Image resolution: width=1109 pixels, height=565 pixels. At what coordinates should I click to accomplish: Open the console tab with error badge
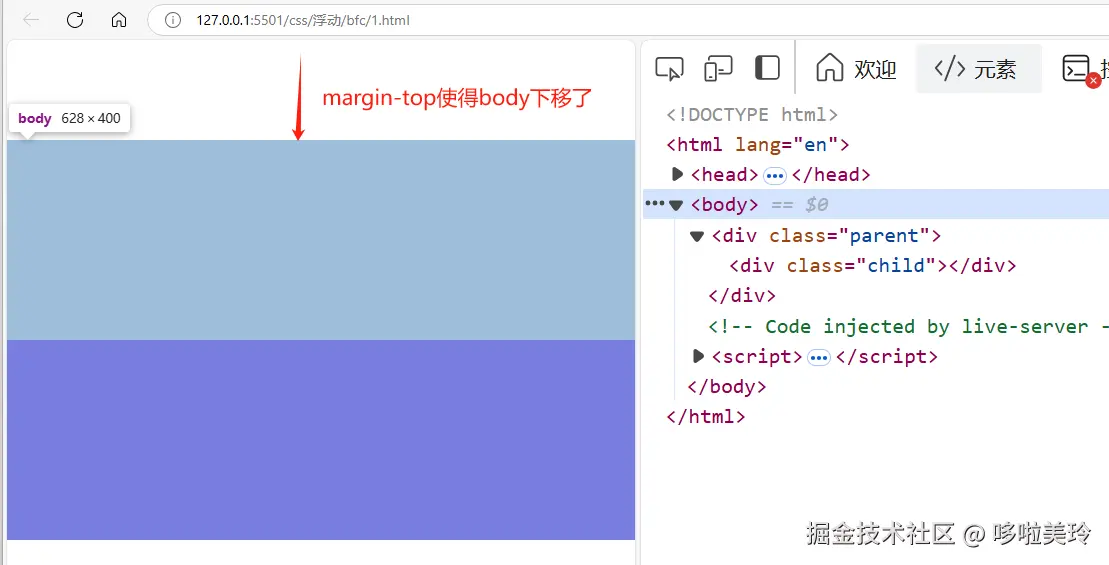(1081, 69)
